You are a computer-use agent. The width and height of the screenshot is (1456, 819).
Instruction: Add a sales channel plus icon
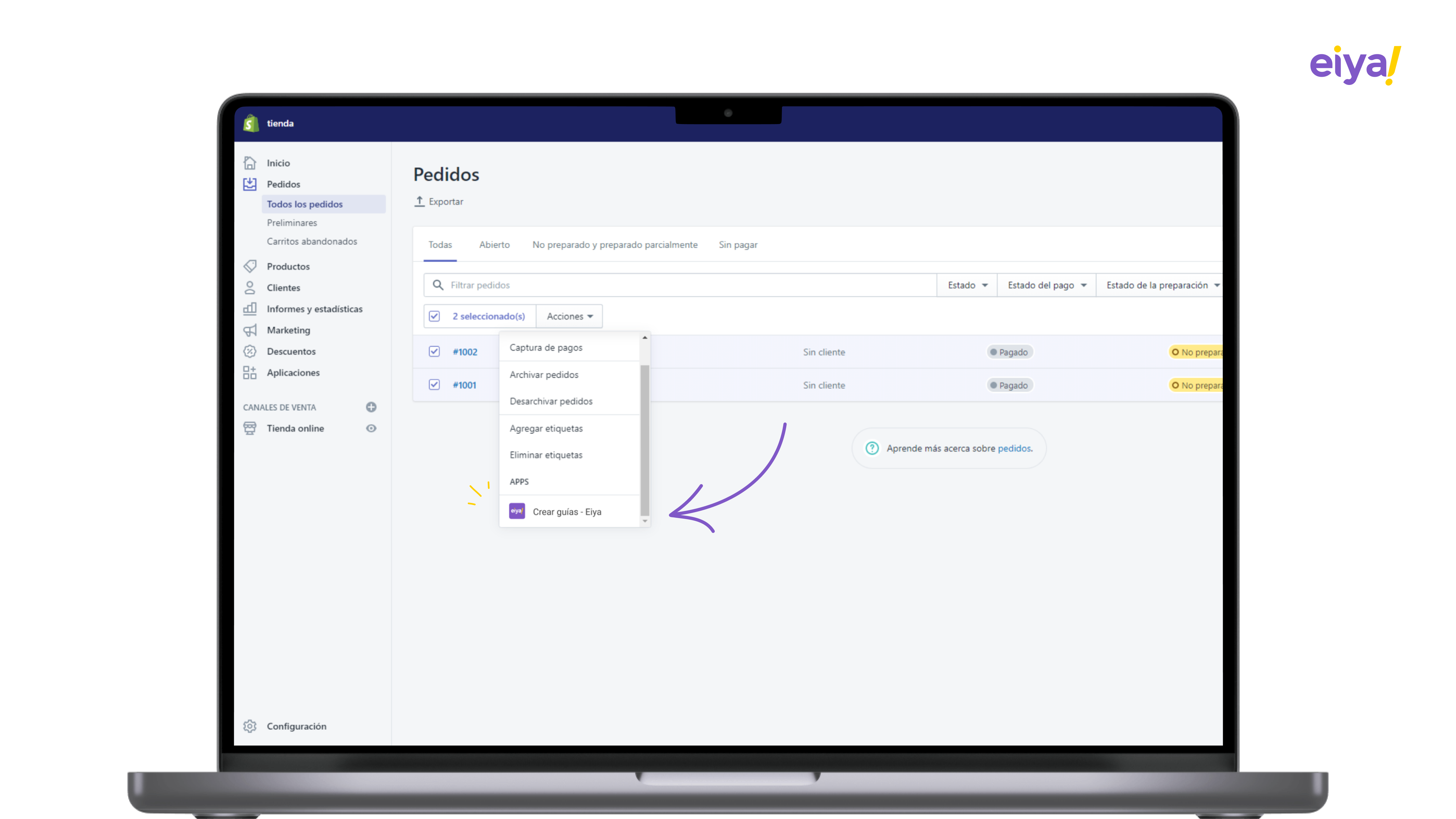tap(371, 407)
